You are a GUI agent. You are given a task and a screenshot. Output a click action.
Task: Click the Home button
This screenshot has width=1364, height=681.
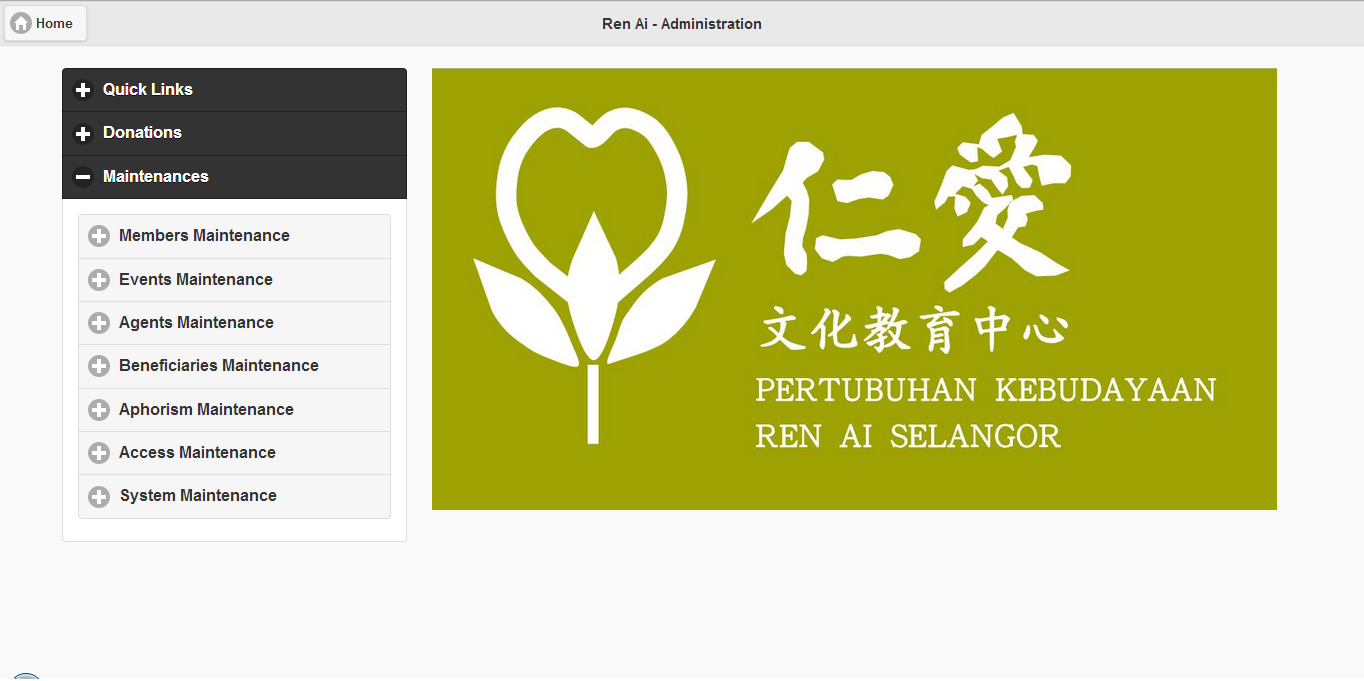point(44,22)
